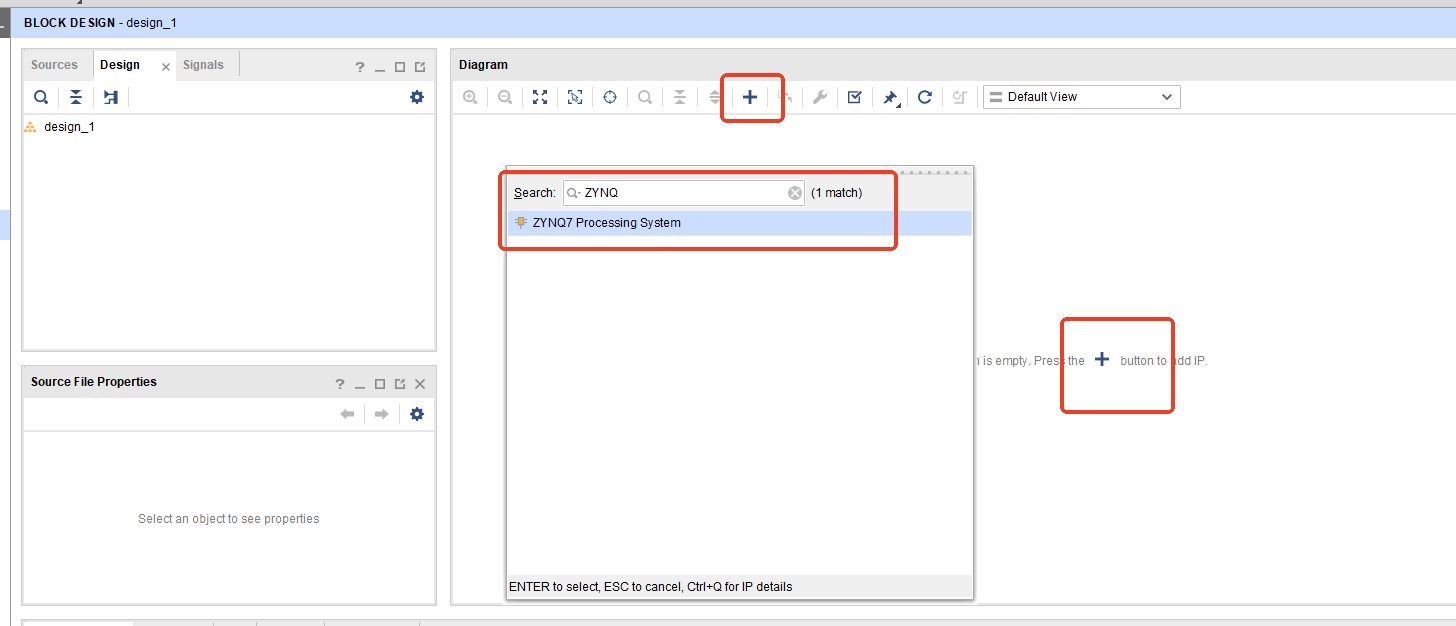Open help for Source File Properties
The image size is (1456, 626).
(340, 384)
